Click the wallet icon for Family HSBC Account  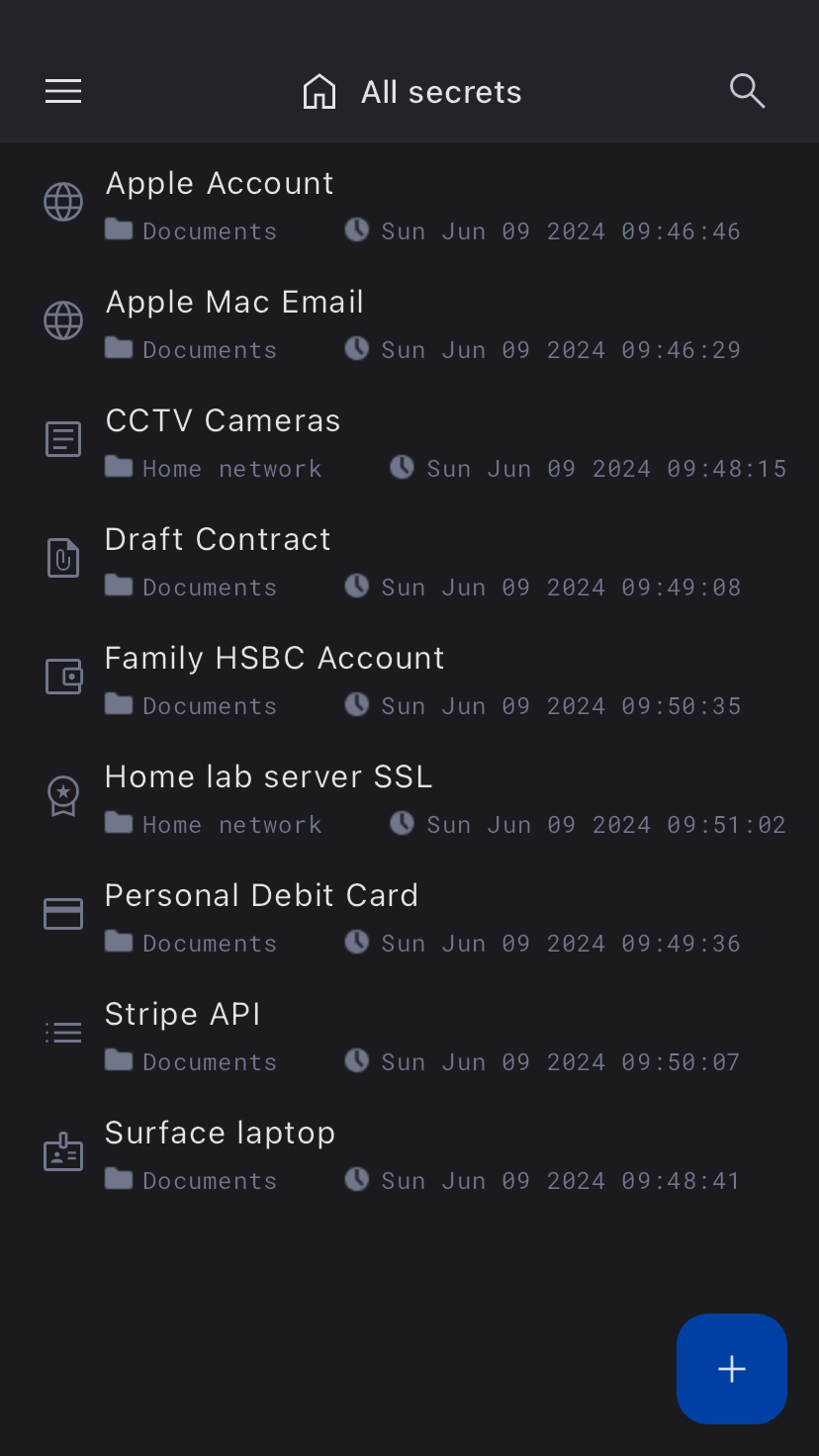(63, 677)
